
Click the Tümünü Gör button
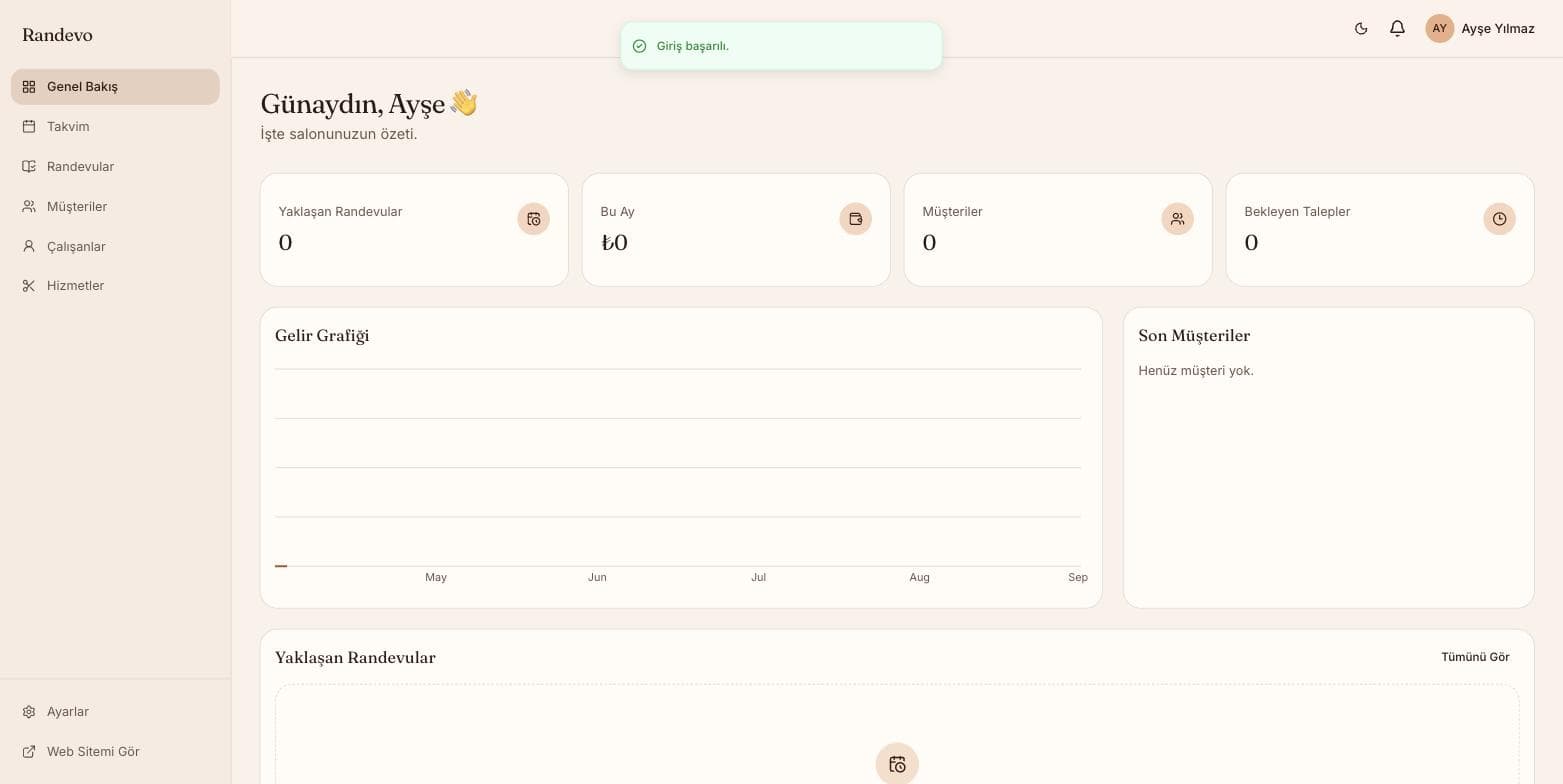[x=1475, y=657]
